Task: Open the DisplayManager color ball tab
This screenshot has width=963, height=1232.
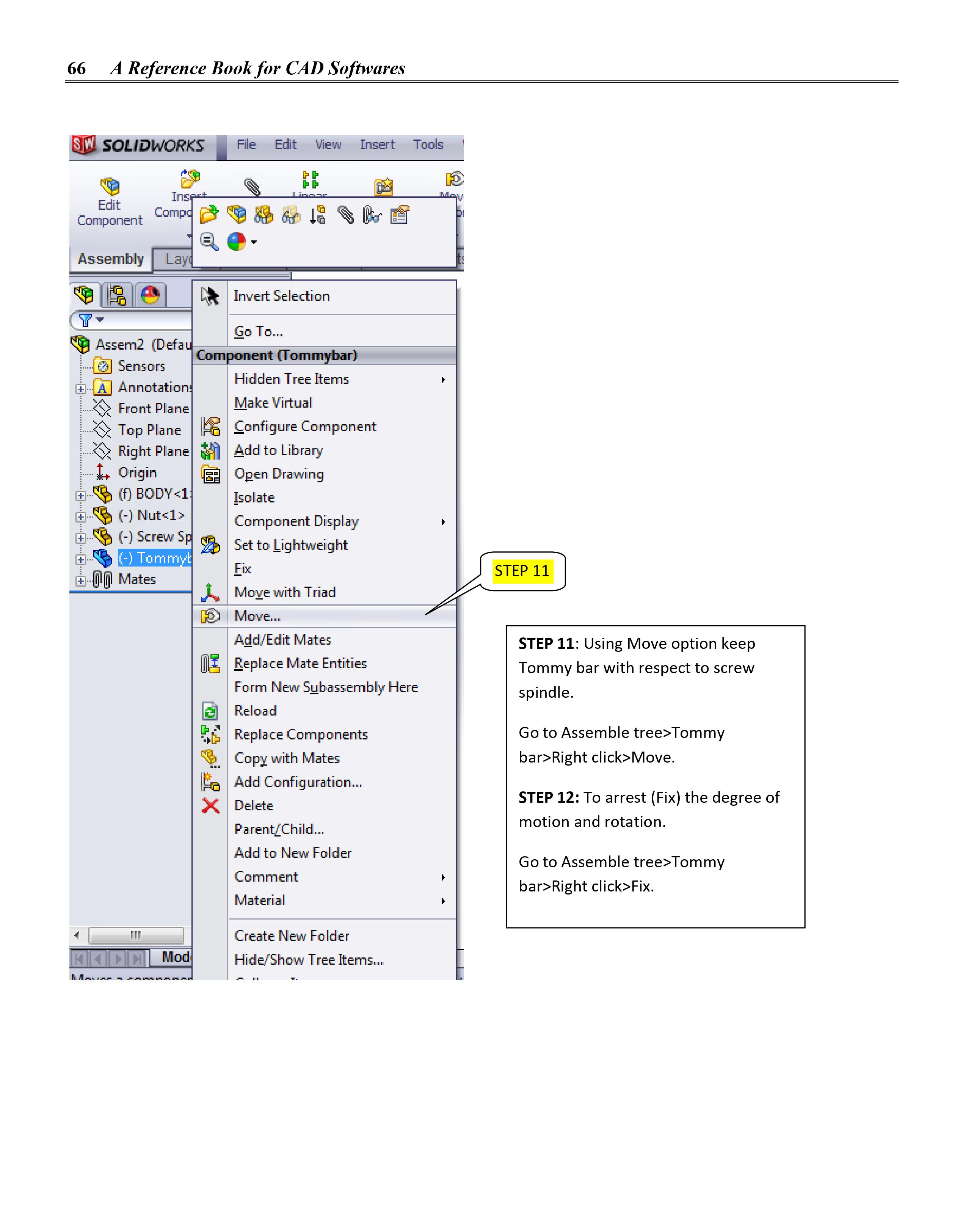Action: 150,295
